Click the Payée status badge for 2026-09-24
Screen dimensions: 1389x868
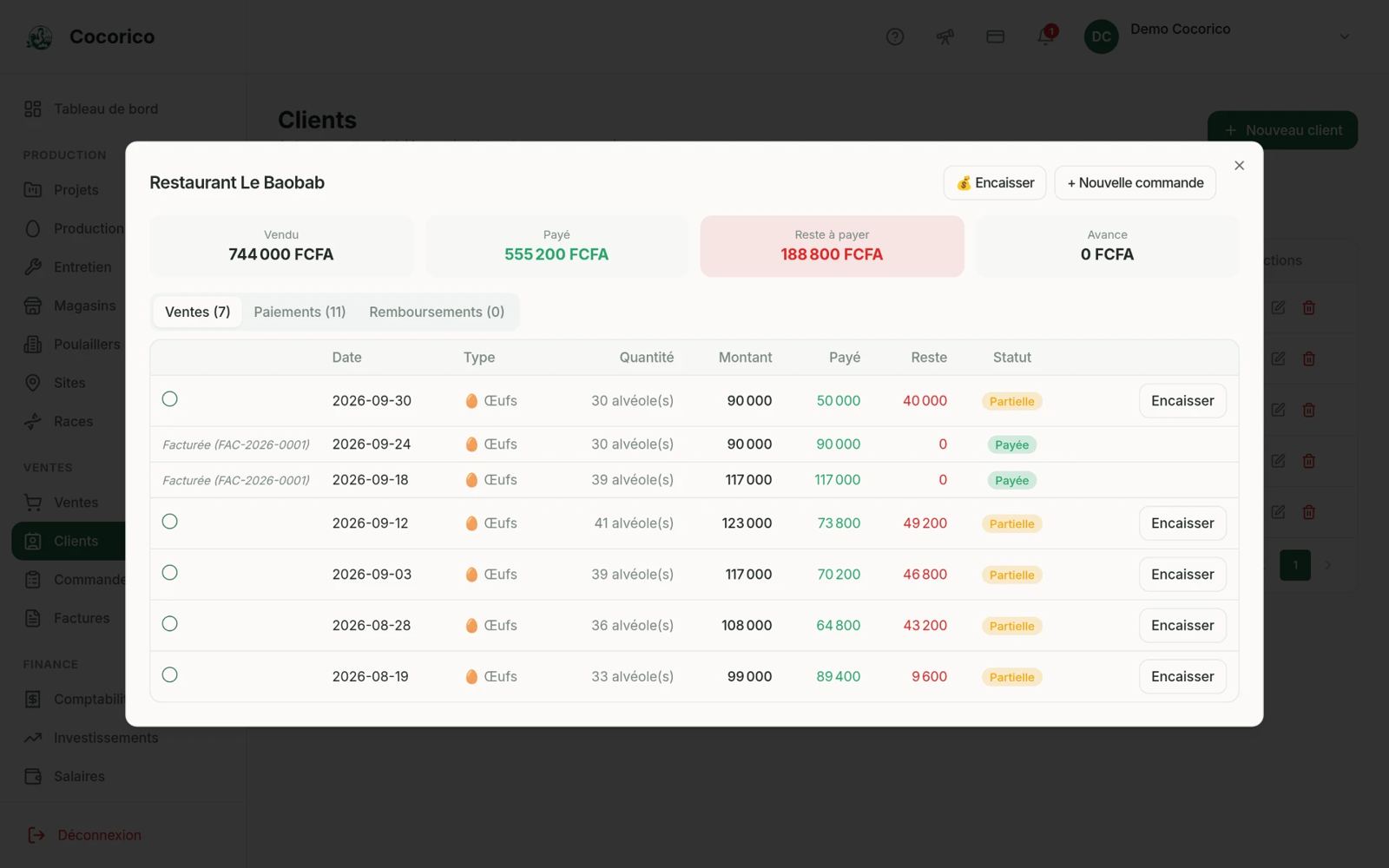click(x=1011, y=445)
